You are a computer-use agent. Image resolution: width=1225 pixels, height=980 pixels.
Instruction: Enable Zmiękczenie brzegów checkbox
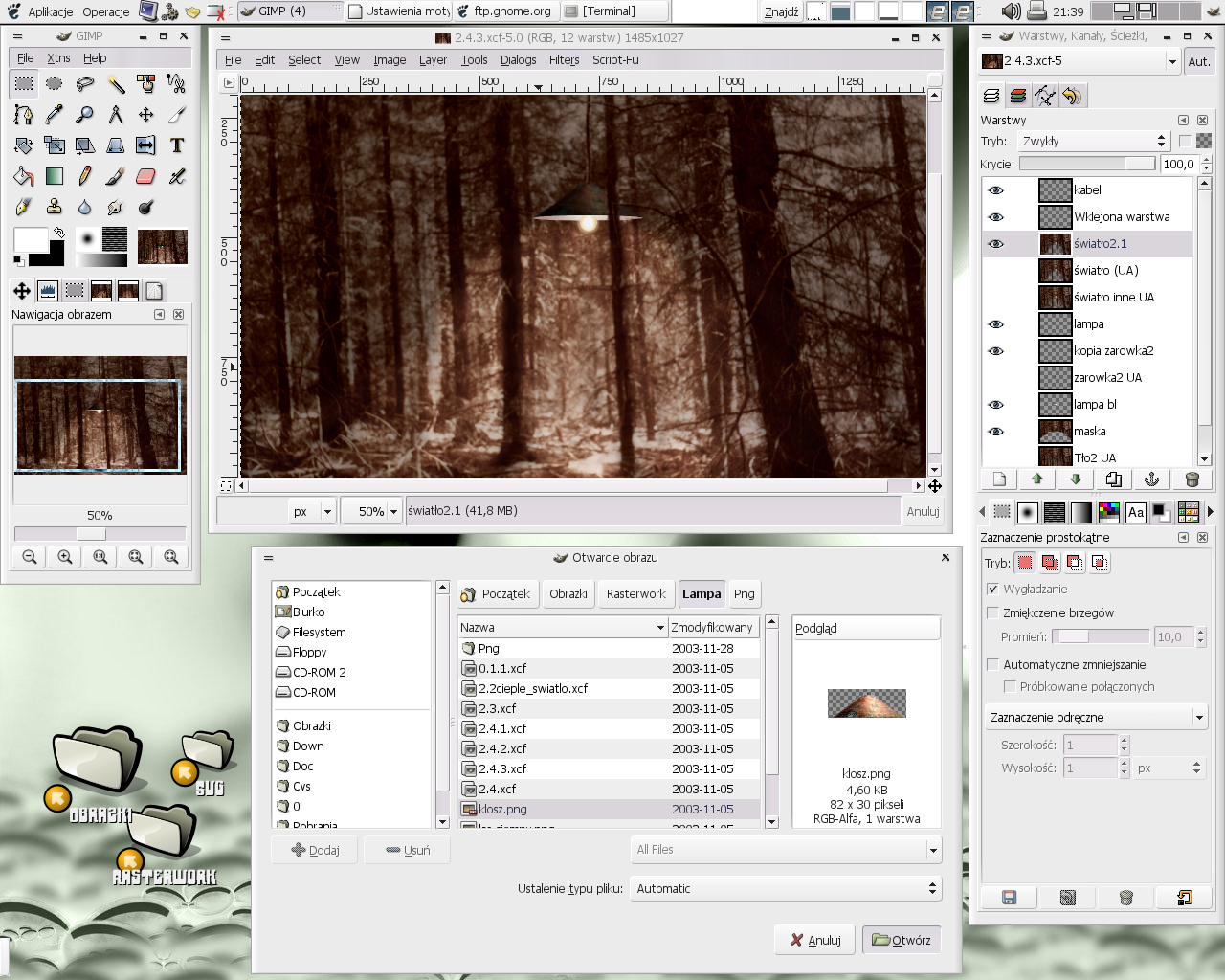pyautogui.click(x=992, y=612)
